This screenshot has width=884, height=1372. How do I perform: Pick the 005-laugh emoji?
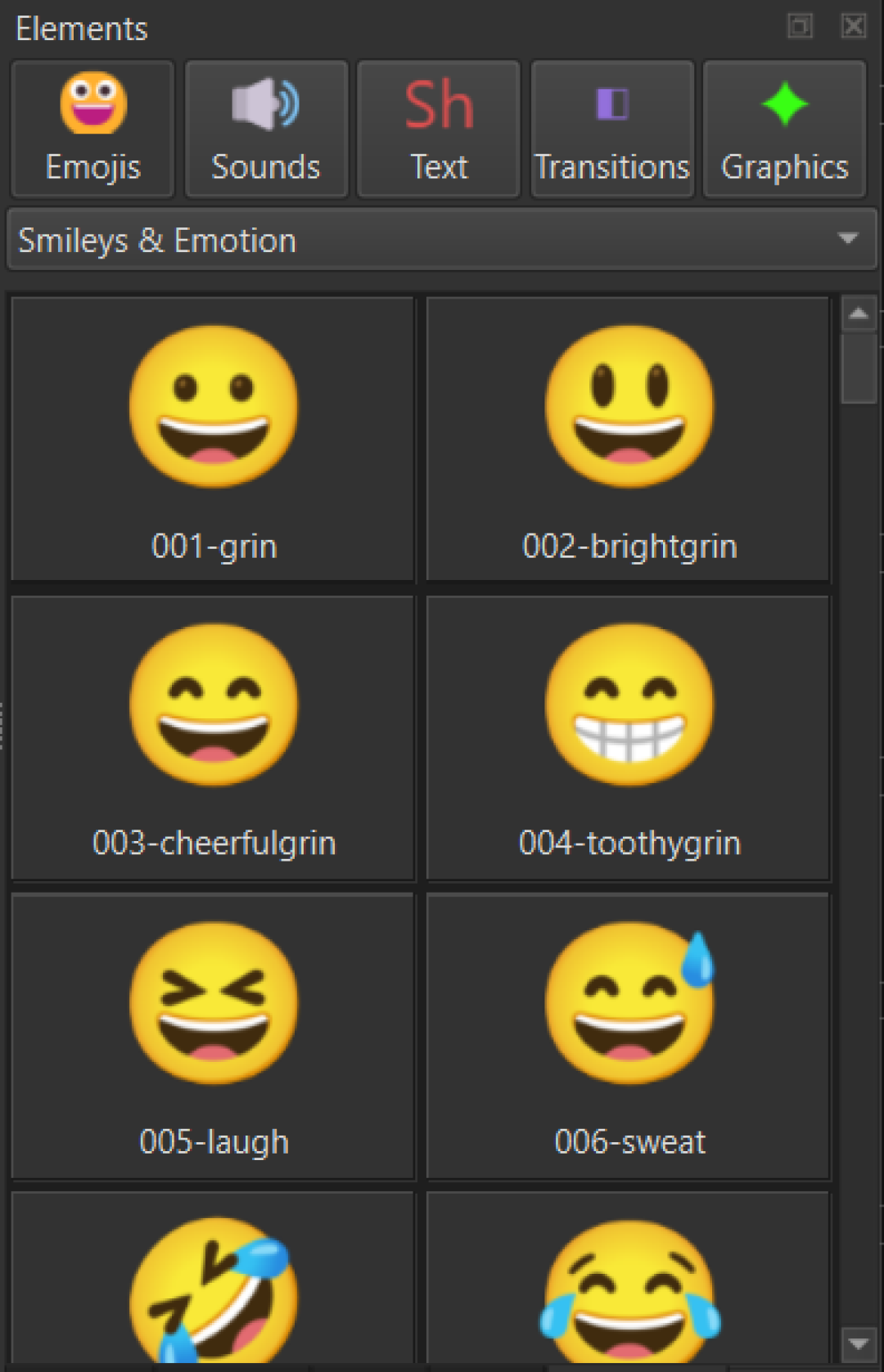[213, 1037]
